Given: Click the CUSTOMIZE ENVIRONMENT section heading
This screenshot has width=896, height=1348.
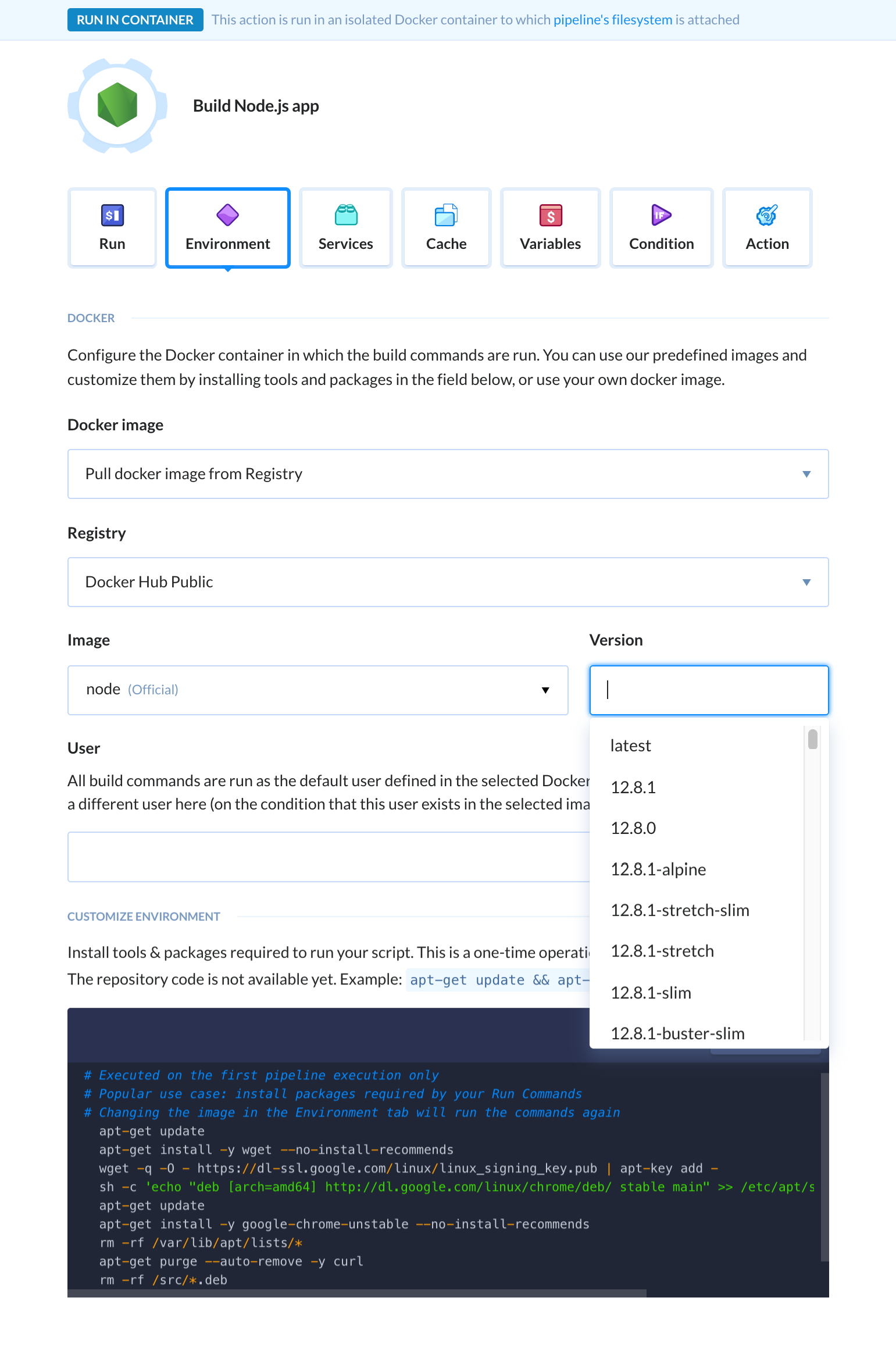Looking at the screenshot, I should click(x=144, y=917).
